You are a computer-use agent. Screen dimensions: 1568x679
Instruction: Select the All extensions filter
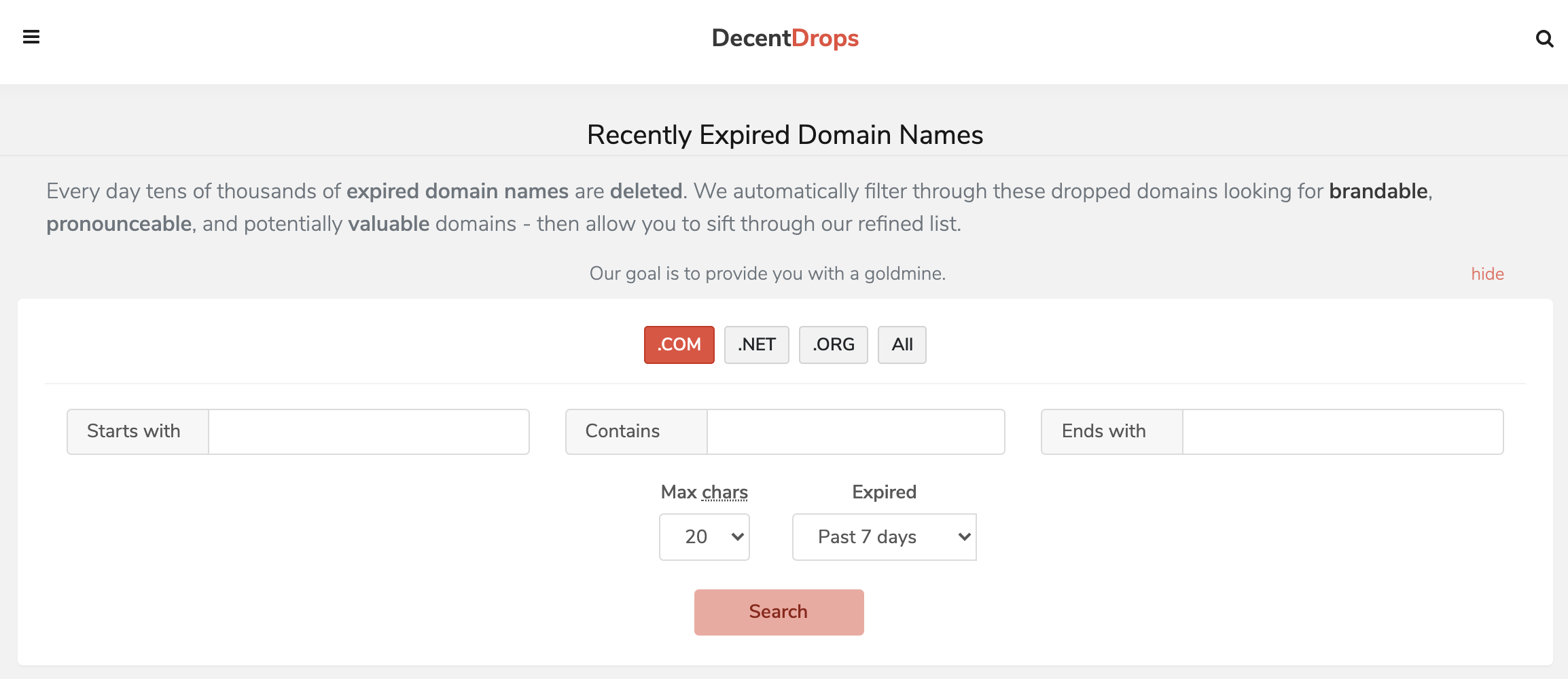902,344
